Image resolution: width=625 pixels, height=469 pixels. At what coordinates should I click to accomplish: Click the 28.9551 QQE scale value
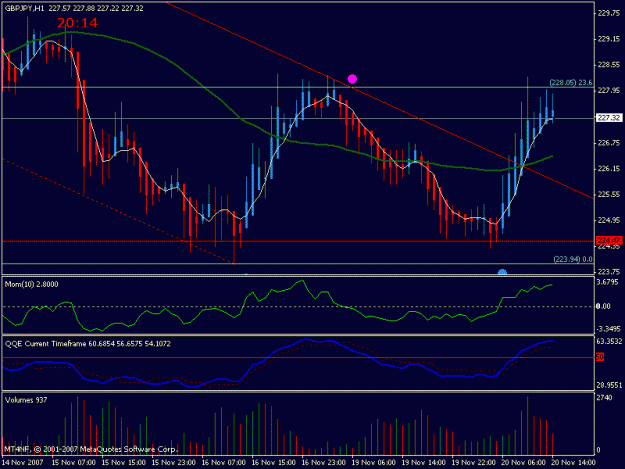[x=609, y=385]
